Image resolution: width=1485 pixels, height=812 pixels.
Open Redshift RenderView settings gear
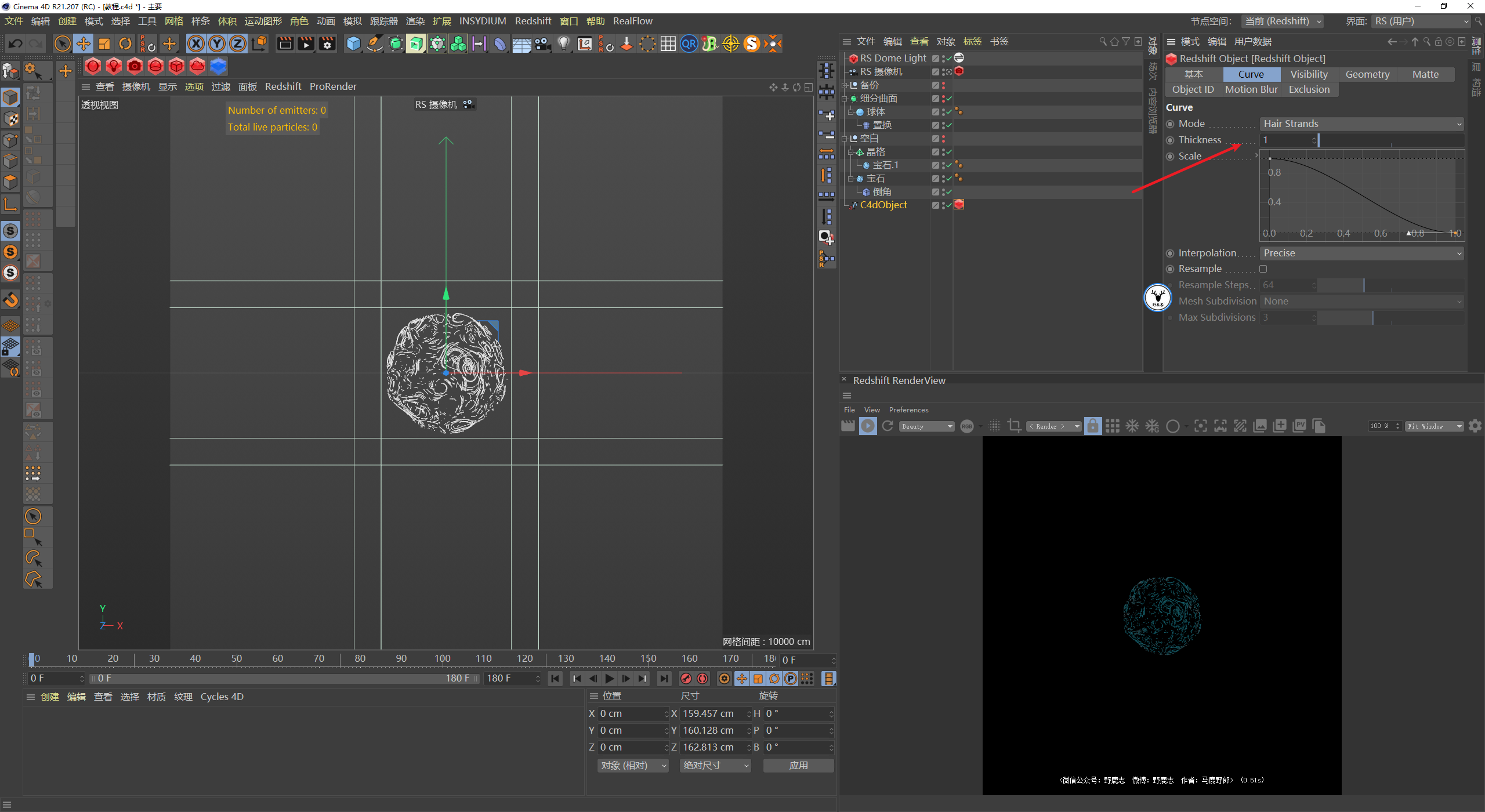(x=1475, y=426)
